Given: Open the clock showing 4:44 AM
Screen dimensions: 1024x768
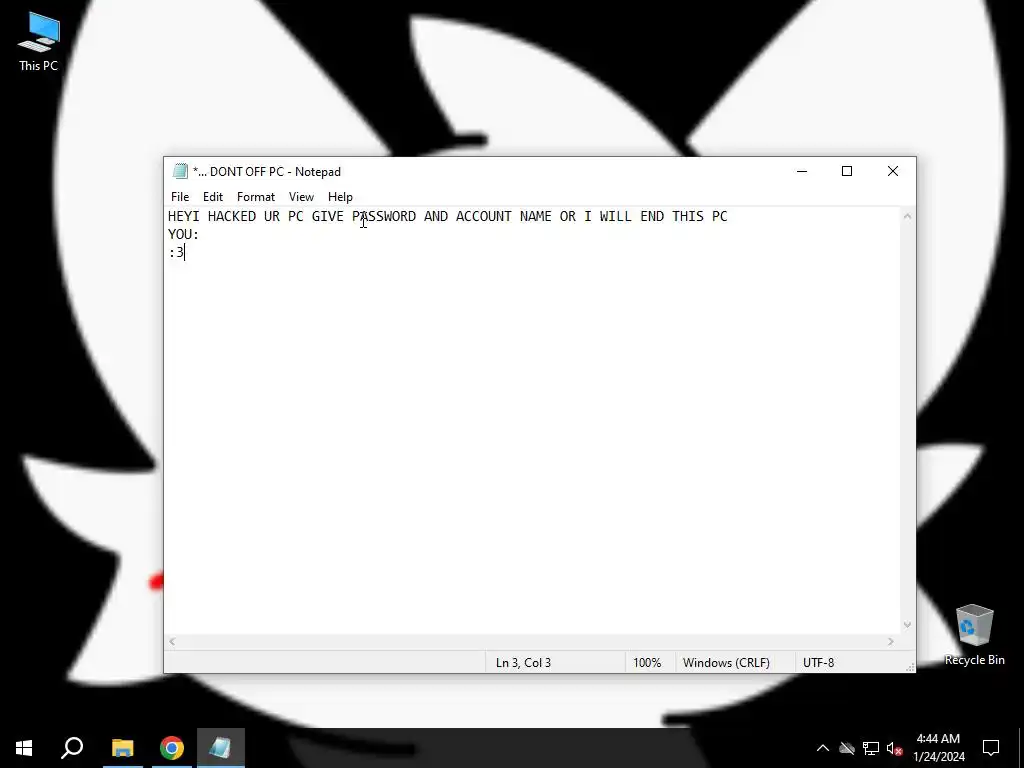Looking at the screenshot, I should click(x=938, y=748).
